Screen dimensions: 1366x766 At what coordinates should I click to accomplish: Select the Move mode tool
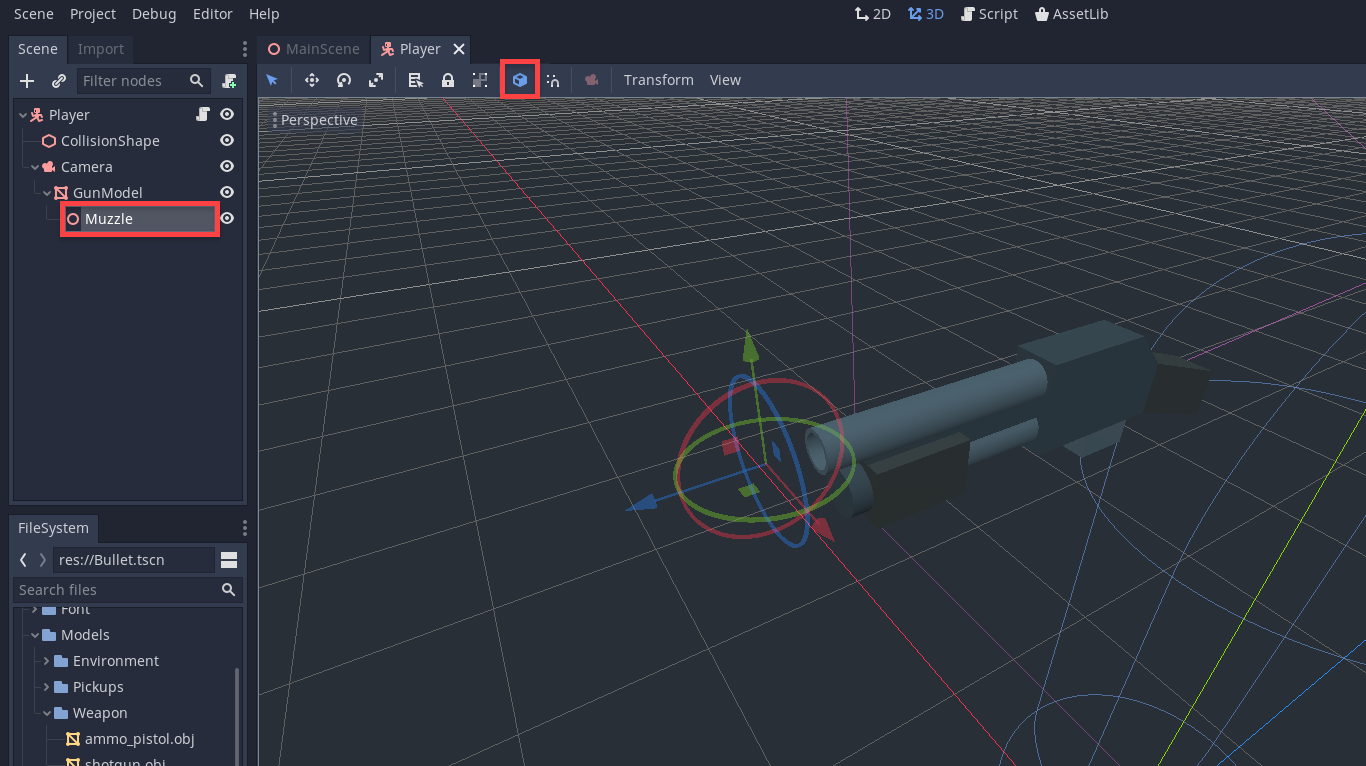tap(311, 80)
